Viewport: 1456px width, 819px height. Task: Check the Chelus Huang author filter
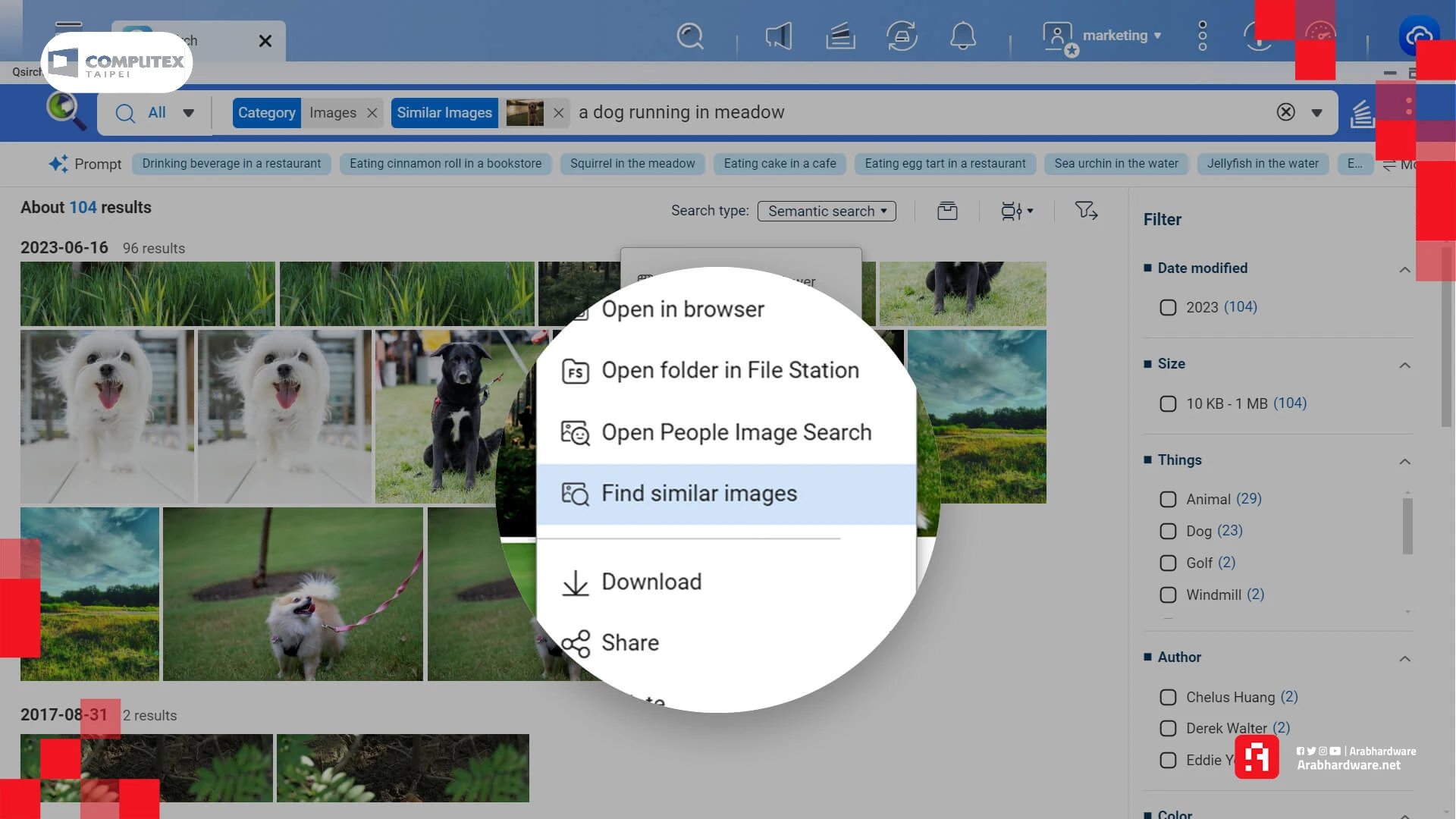1168,697
